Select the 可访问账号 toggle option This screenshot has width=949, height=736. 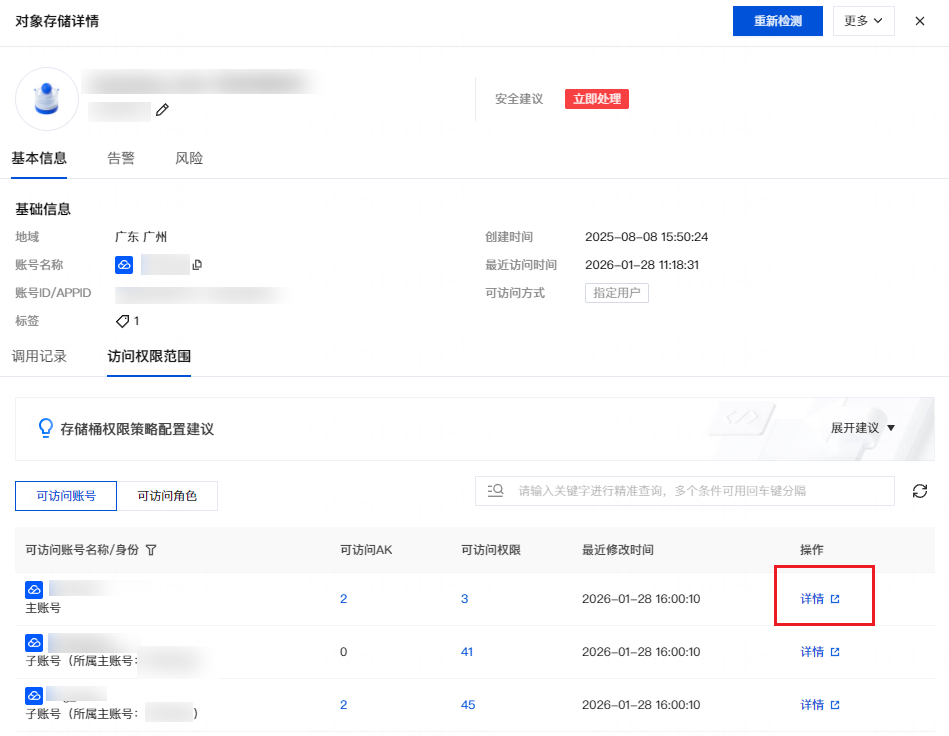point(66,496)
